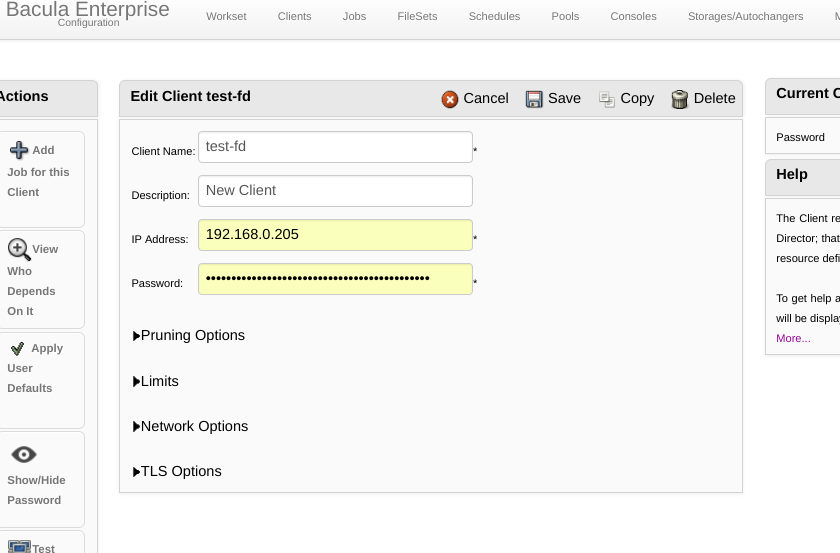Open the Jobs menu

click(x=354, y=17)
